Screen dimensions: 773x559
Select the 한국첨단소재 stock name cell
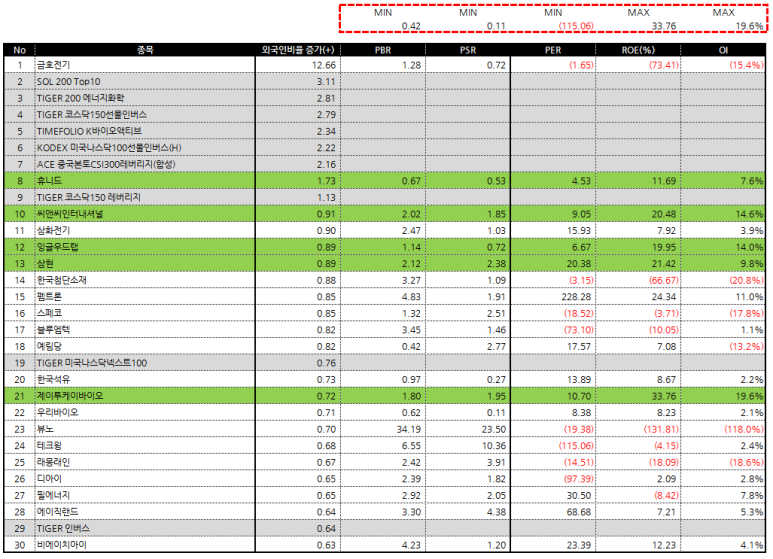tap(145, 280)
